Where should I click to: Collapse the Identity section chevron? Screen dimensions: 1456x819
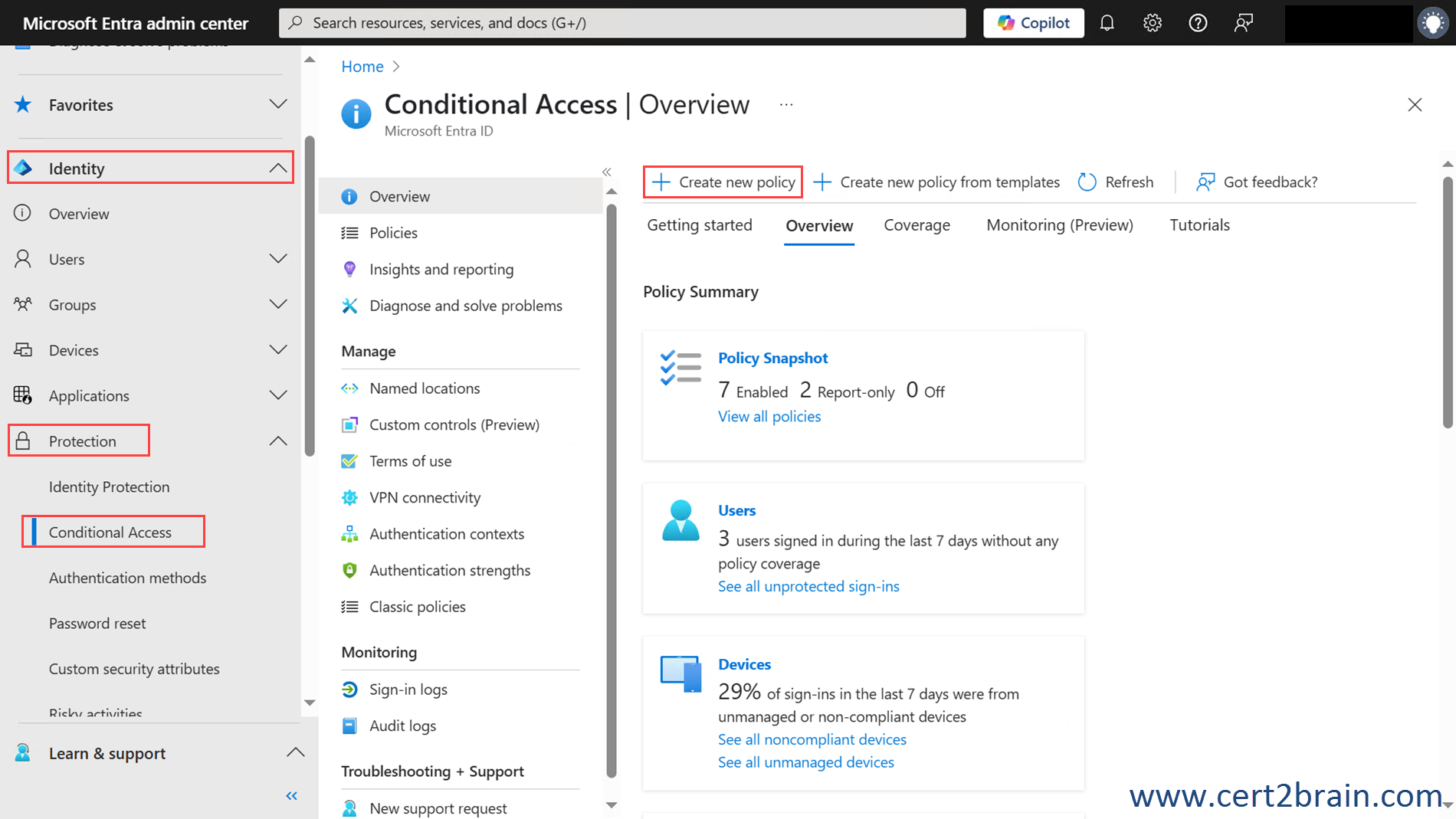coord(278,168)
